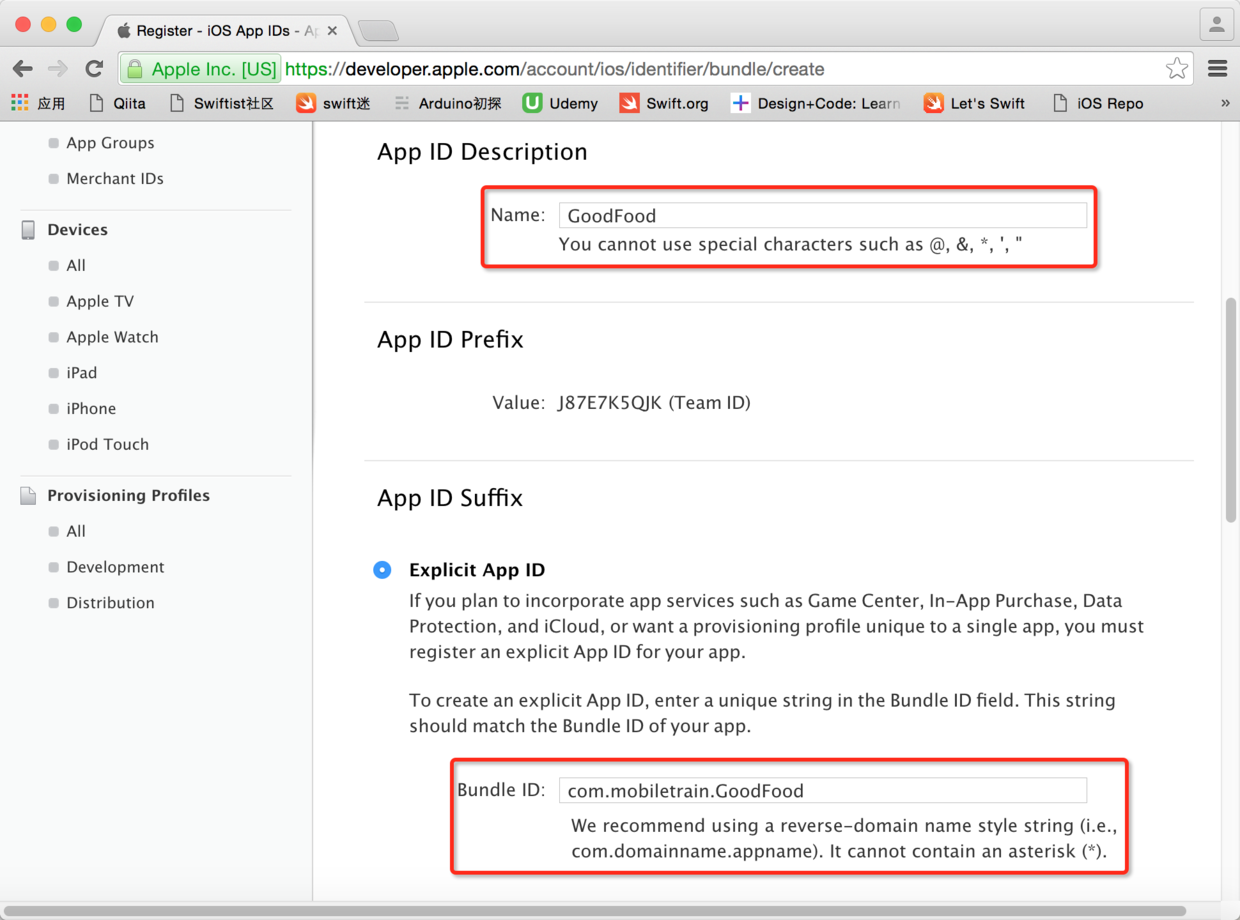Select the Explicit App ID radio button
The width and height of the screenshot is (1240, 920).
(x=382, y=570)
